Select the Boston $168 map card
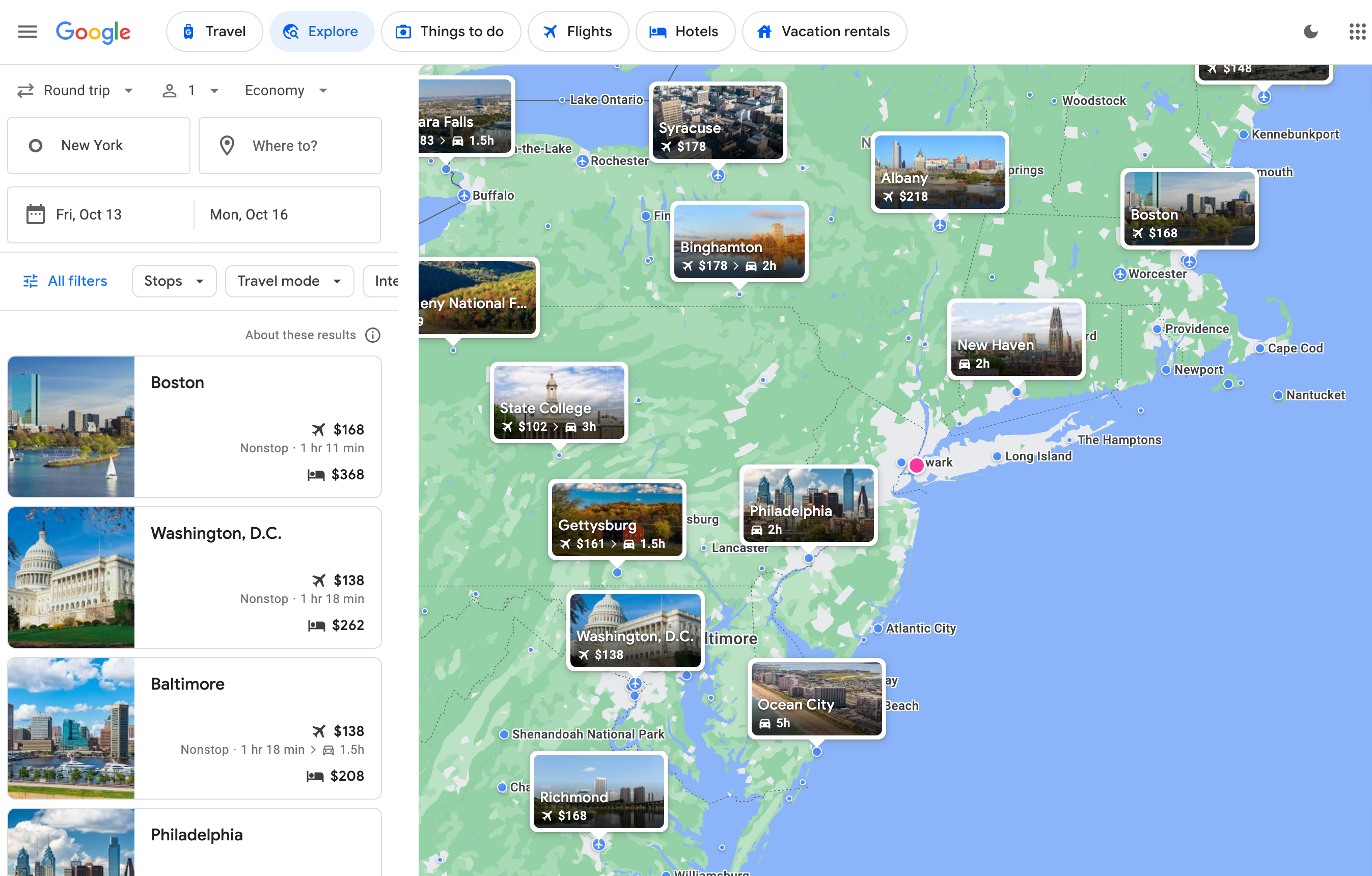This screenshot has height=876, width=1372. pyautogui.click(x=1189, y=209)
